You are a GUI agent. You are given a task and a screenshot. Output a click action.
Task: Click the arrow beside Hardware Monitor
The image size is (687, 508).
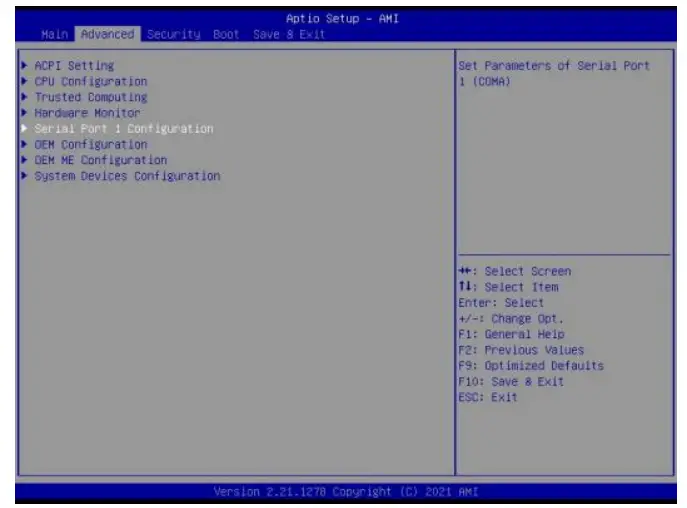point(25,113)
